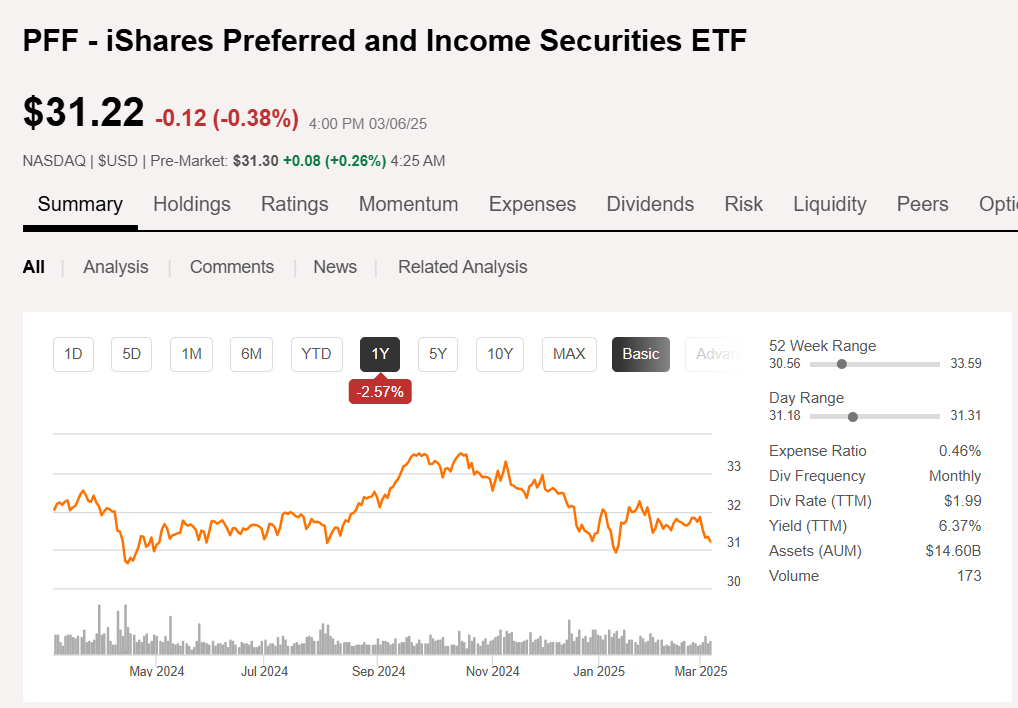Toggle Basic chart mode
The image size is (1018, 708).
pyautogui.click(x=640, y=354)
